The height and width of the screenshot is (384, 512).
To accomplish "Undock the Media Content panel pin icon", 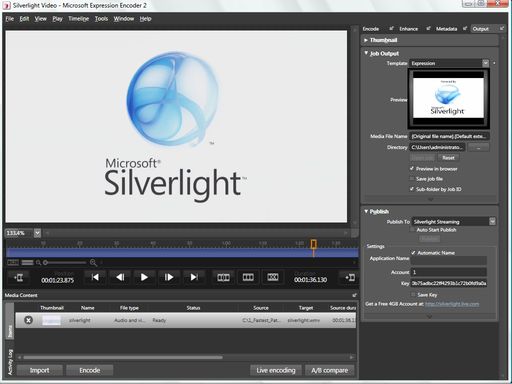I will click(354, 295).
